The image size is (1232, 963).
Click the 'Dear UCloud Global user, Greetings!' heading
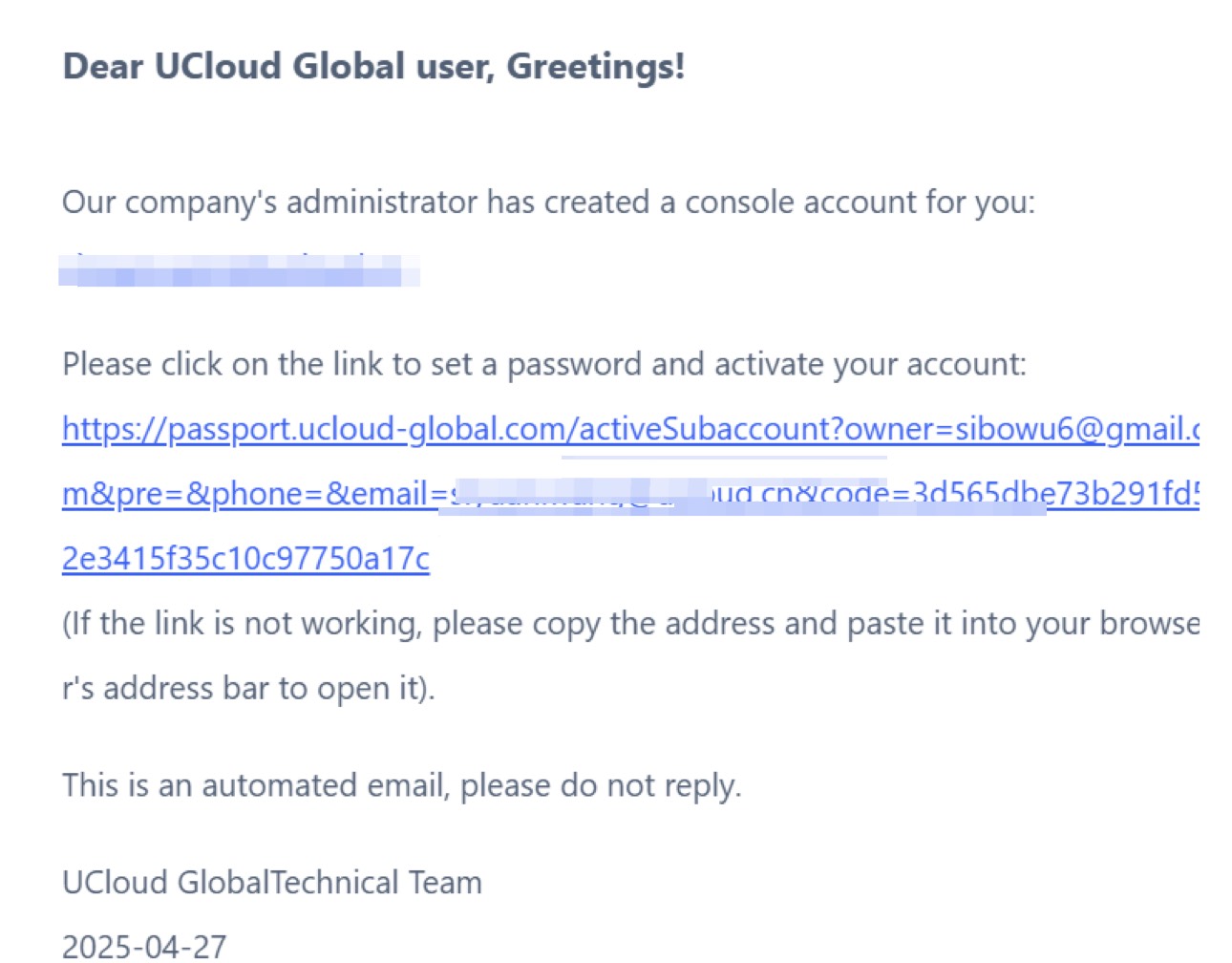(x=373, y=67)
